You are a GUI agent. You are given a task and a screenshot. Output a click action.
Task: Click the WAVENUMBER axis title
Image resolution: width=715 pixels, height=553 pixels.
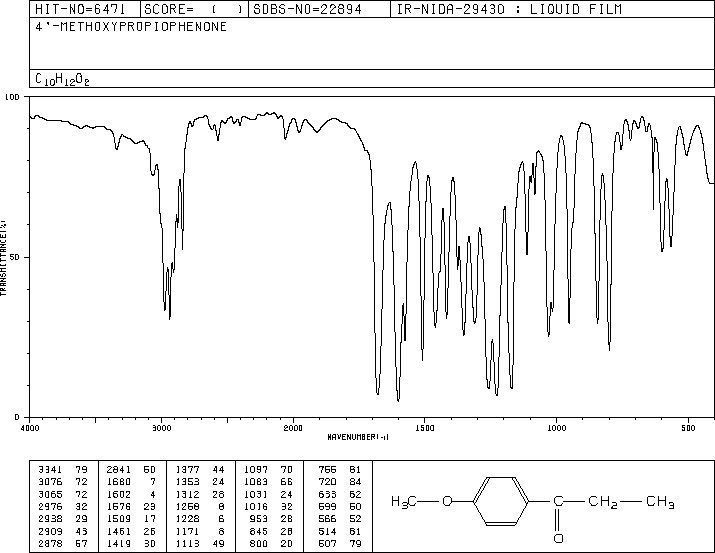(358, 437)
